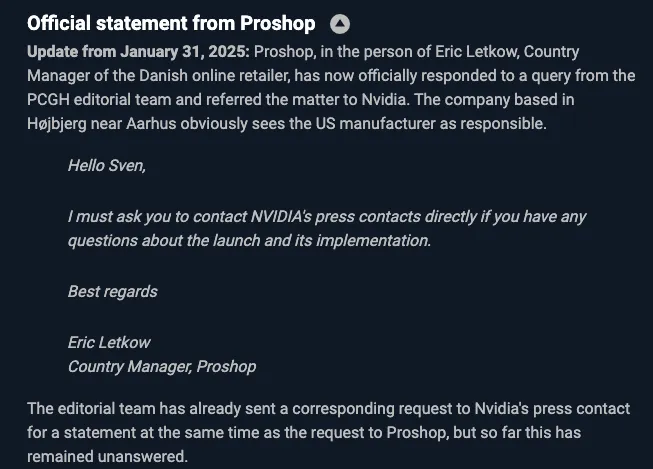The height and width of the screenshot is (469, 653).
Task: Click the bold 'Update from January 31, 2025:' text
Action: pos(138,52)
